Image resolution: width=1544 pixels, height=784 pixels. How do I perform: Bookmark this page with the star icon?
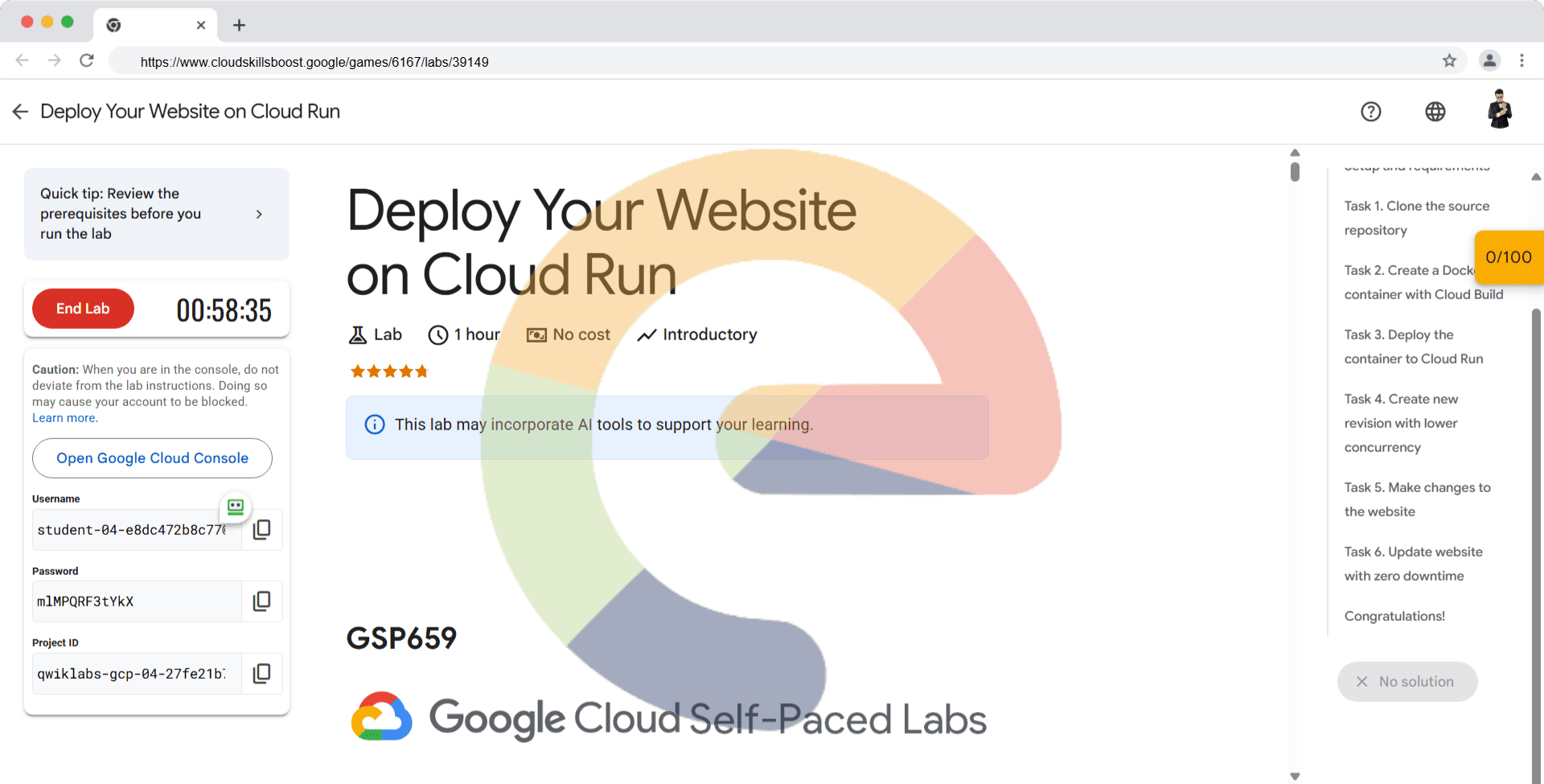1449,61
